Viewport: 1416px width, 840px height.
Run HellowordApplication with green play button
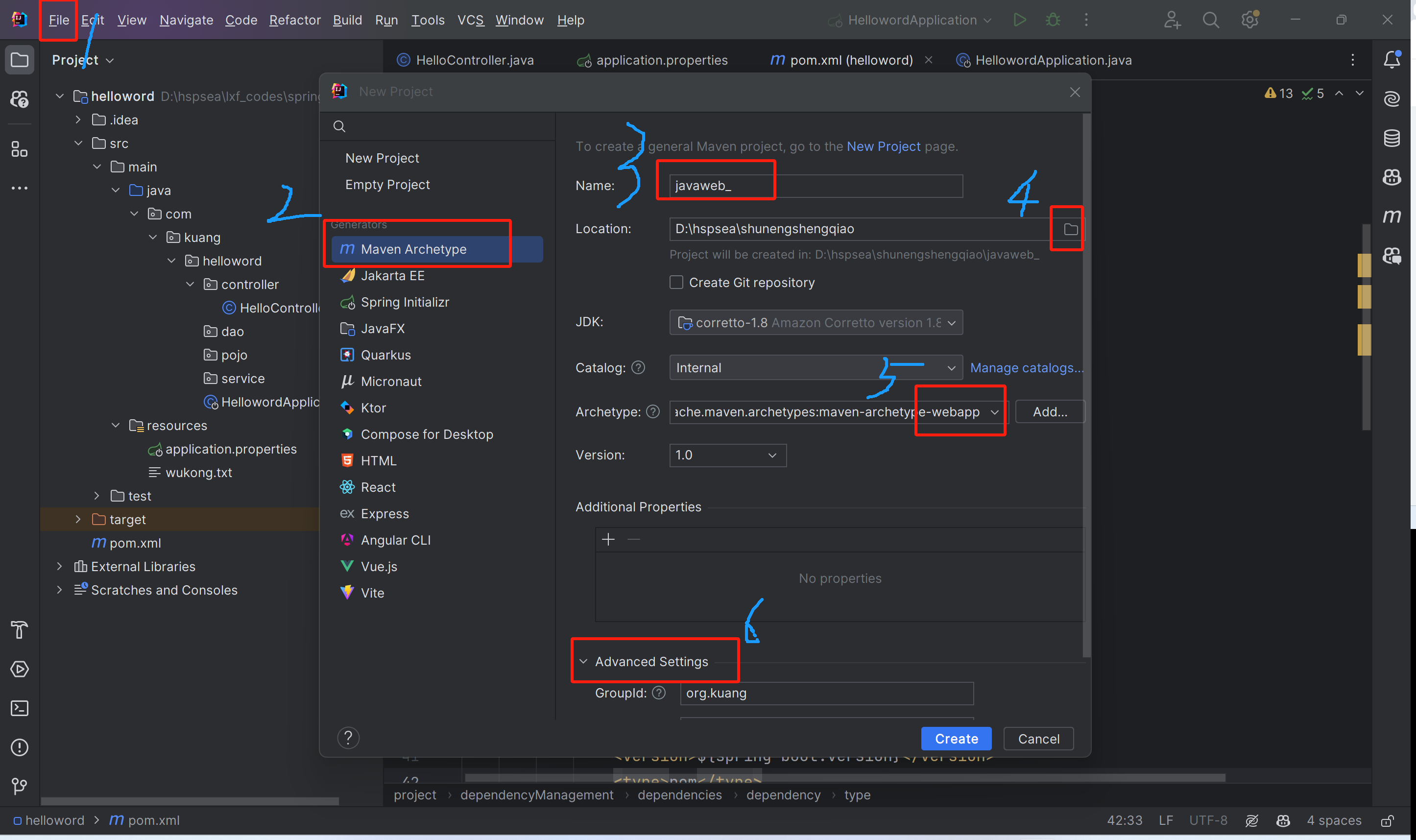(1019, 21)
